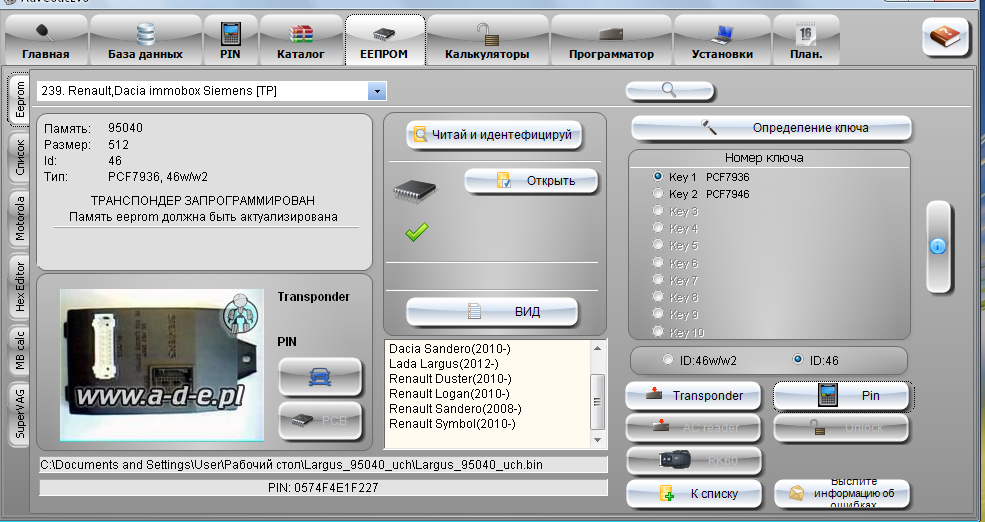This screenshot has height=522, width=985.
Task: Switch to Hex Editor side tab
Action: (19, 286)
